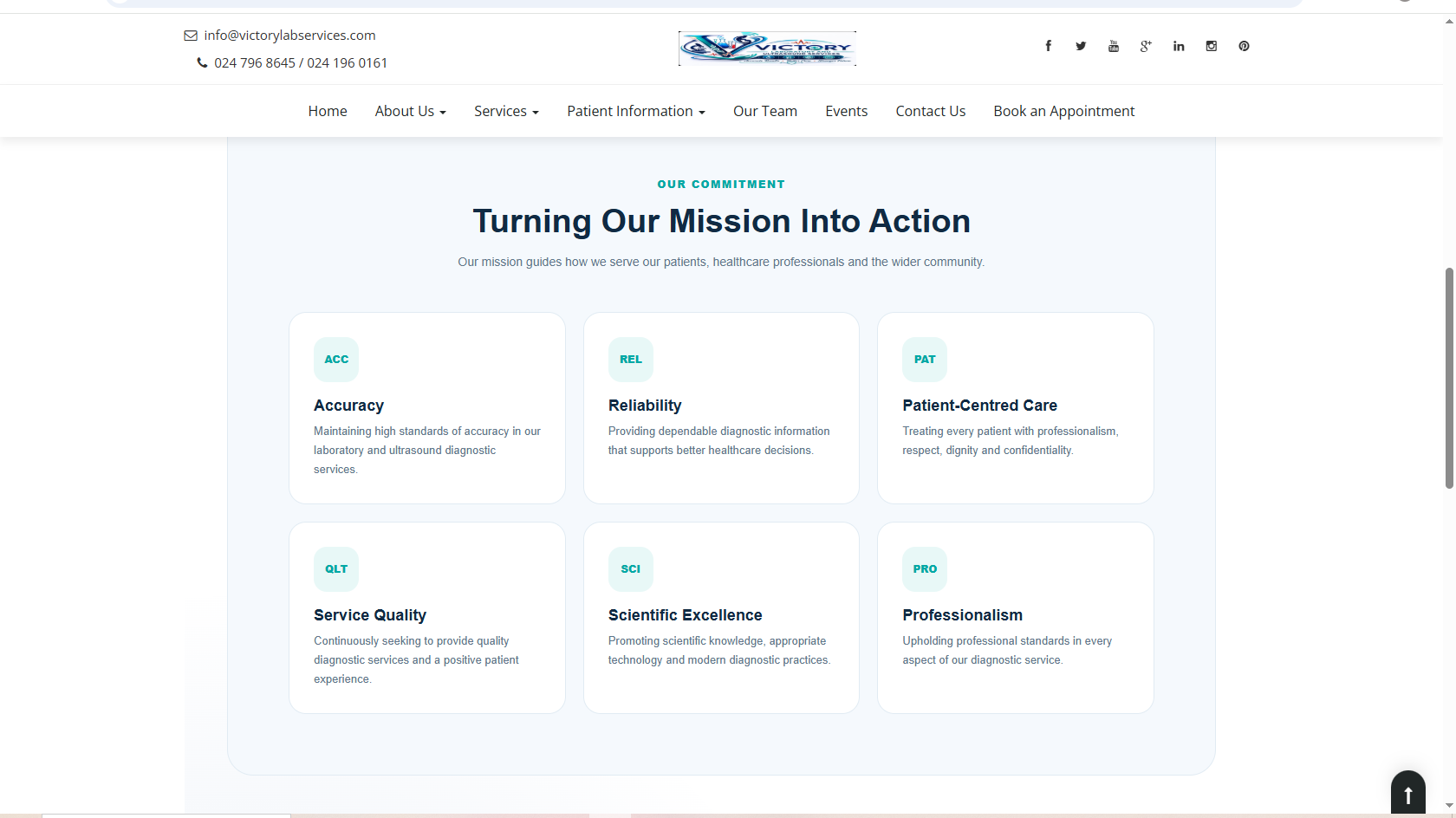
Task: Click the Scientific Excellence heading
Action: (x=685, y=615)
